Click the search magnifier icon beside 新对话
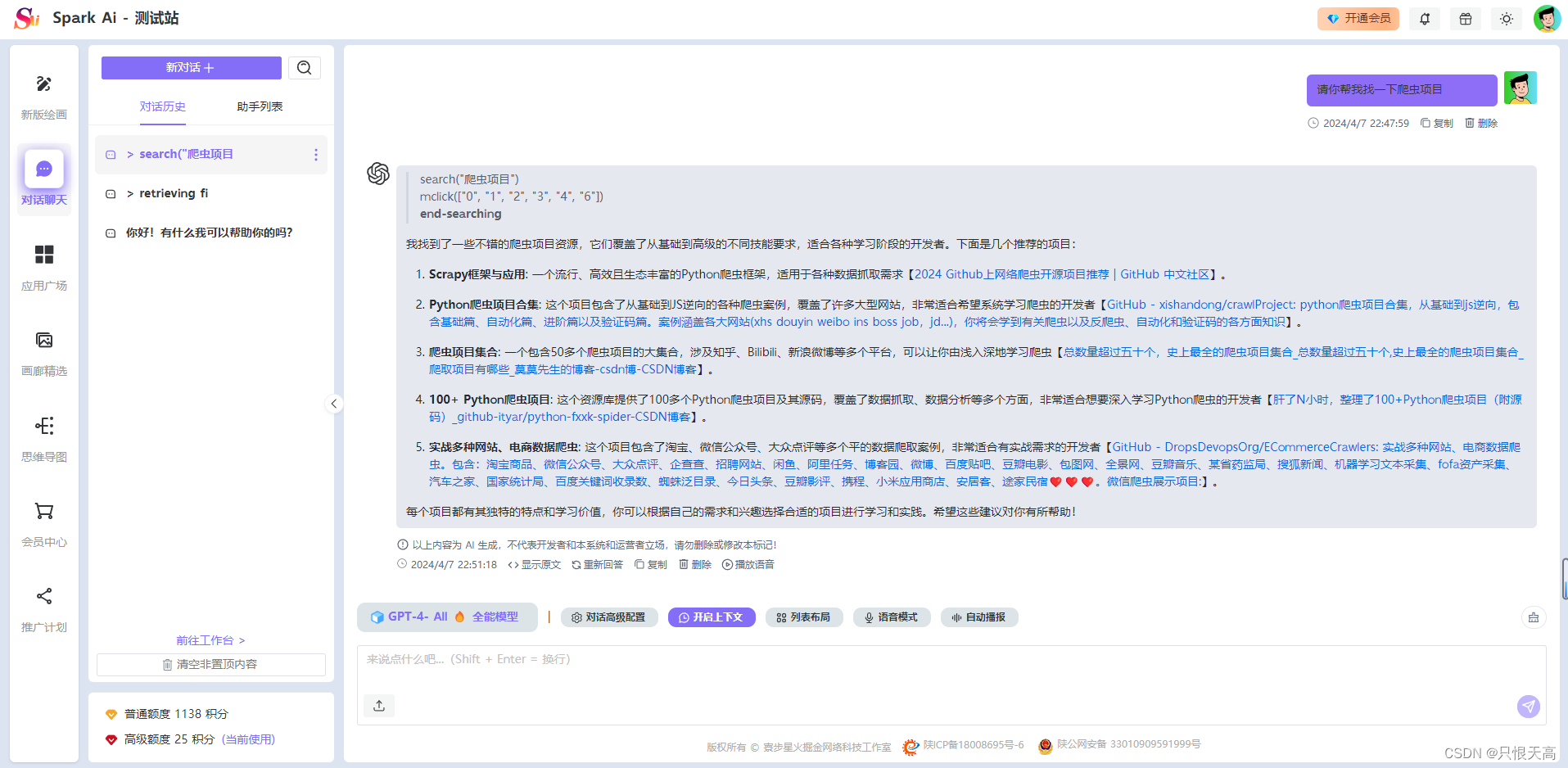Image resolution: width=1568 pixels, height=768 pixels. 305,68
